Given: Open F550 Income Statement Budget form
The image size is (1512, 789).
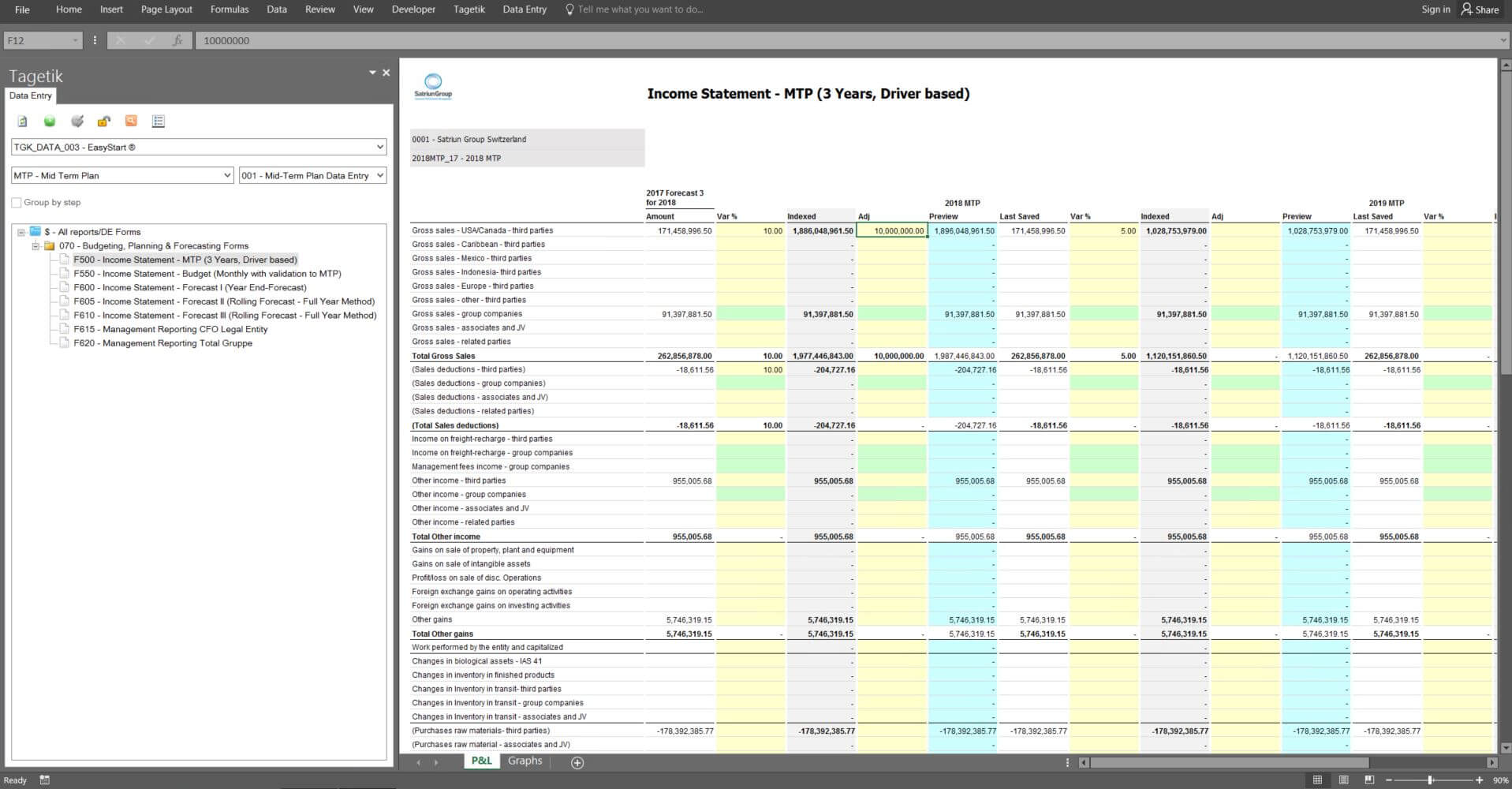Looking at the screenshot, I should click(x=207, y=274).
